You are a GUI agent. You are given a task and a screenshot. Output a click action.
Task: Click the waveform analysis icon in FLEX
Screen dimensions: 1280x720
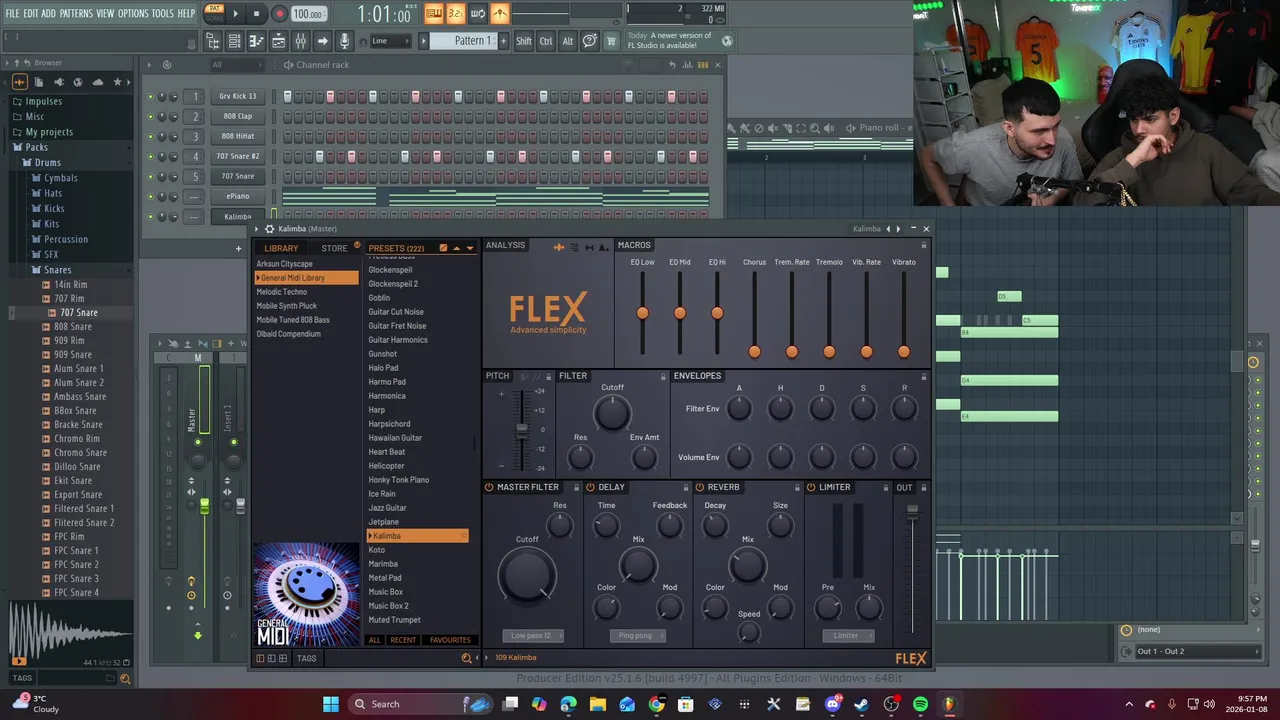click(558, 246)
